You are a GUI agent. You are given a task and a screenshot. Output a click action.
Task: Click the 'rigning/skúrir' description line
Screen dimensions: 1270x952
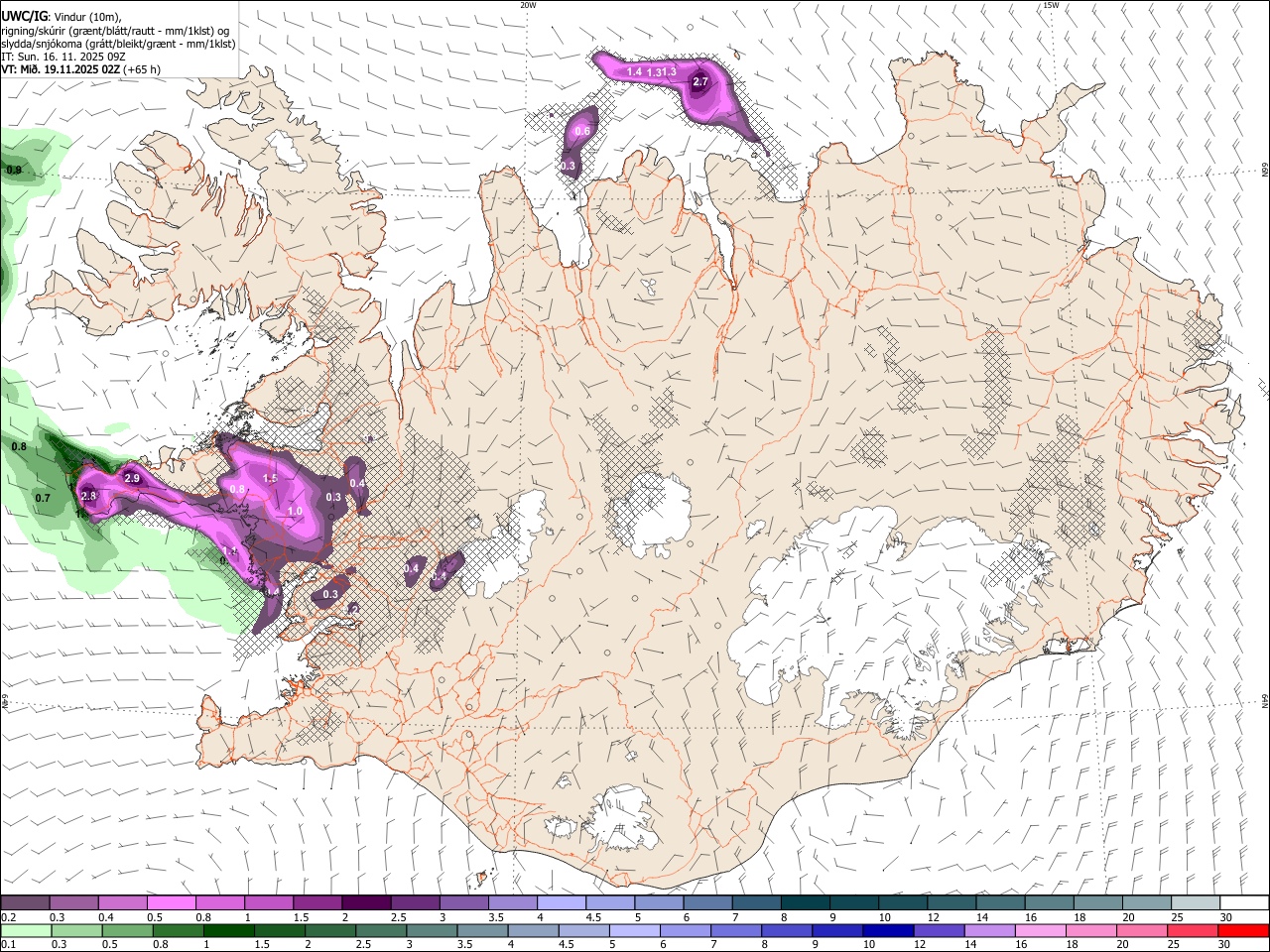[114, 30]
